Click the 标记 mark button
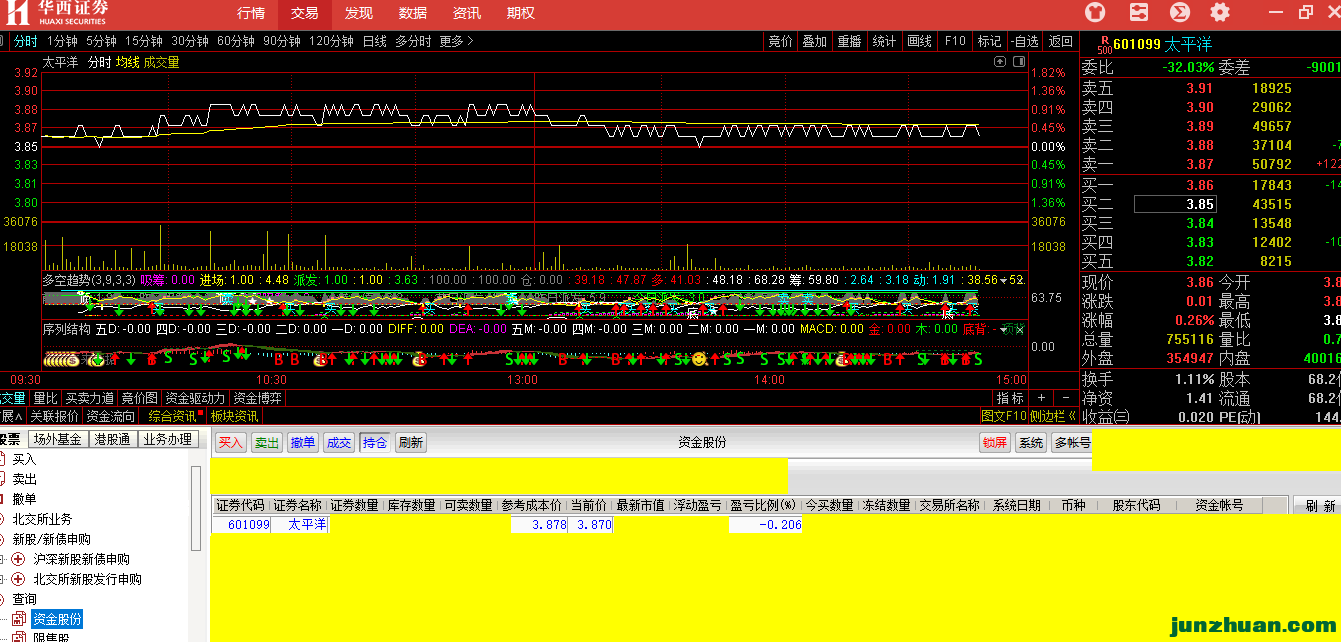 pos(989,41)
